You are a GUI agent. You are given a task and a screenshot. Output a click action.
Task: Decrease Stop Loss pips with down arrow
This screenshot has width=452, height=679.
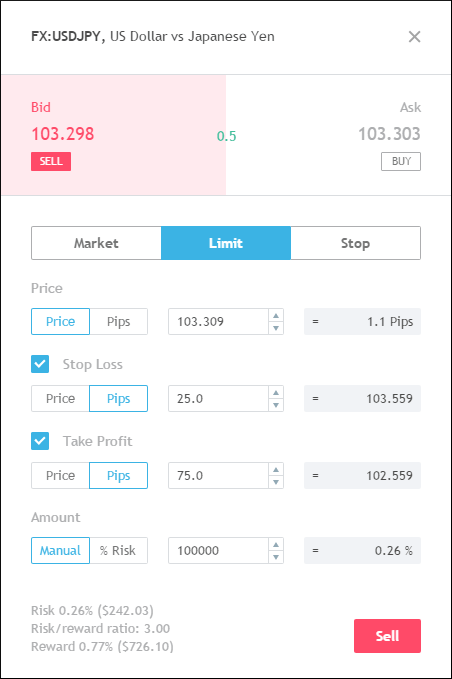pos(276,405)
